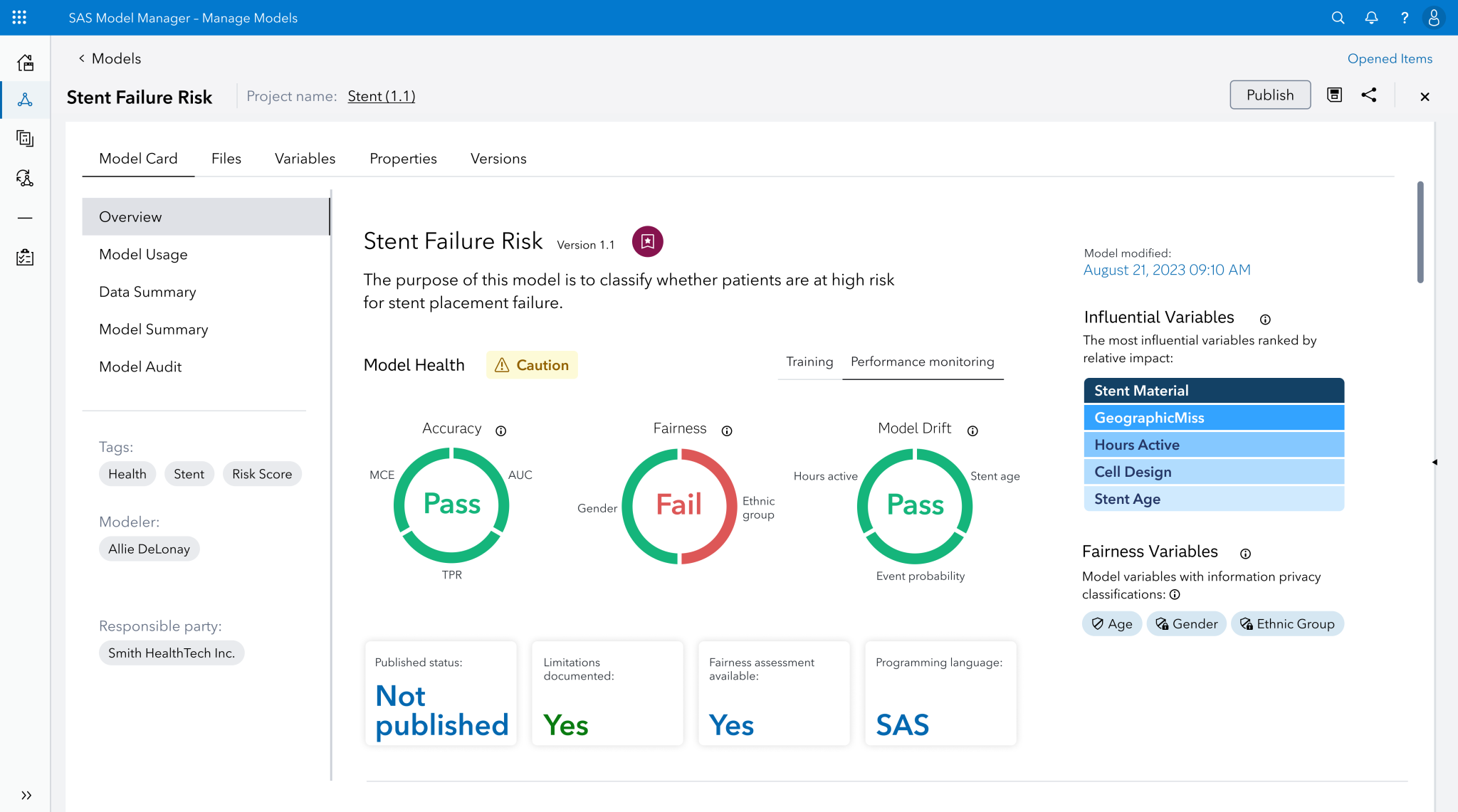Select Model Summary in the overview menu
The width and height of the screenshot is (1458, 812).
click(154, 329)
